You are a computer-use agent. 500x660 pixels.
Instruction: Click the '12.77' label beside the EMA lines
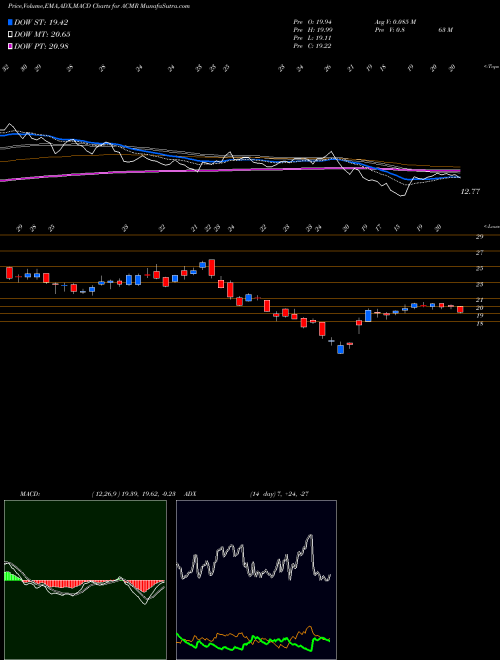471,192
